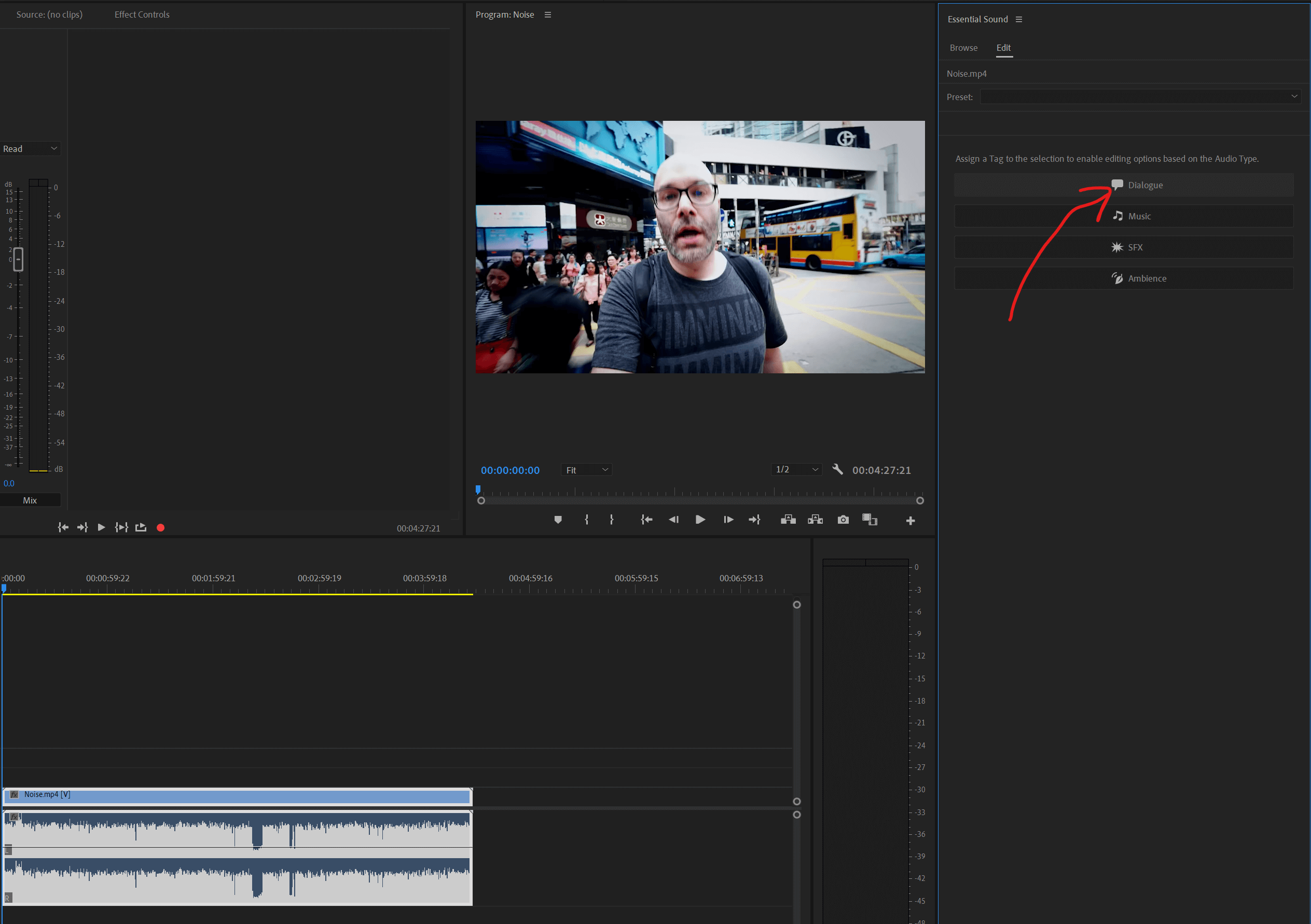Click the Play button in Program Monitor
The image size is (1311, 924).
pos(700,519)
